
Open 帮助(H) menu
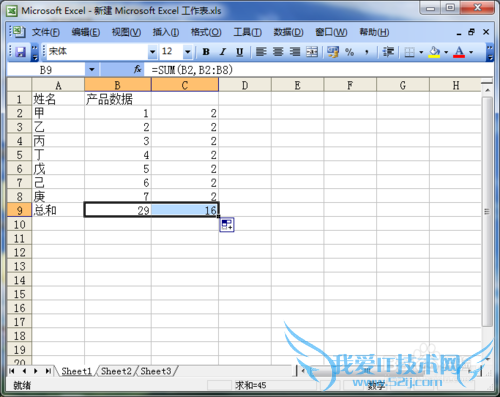[374, 32]
